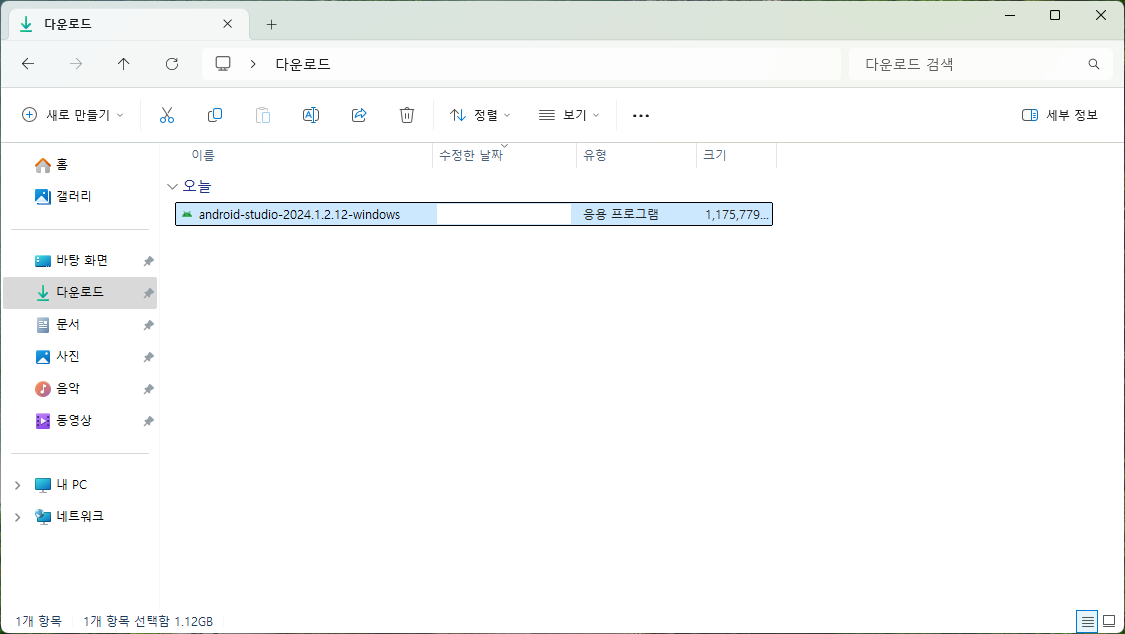Unpin 사진 using its pin icon
Screen dimensions: 1125x634
tap(149, 356)
